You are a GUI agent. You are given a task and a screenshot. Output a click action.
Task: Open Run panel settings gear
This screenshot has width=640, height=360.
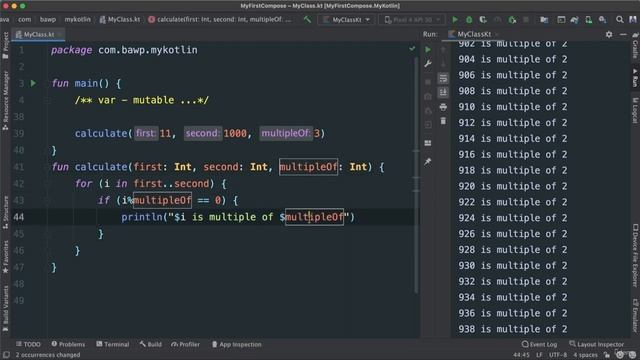point(609,34)
